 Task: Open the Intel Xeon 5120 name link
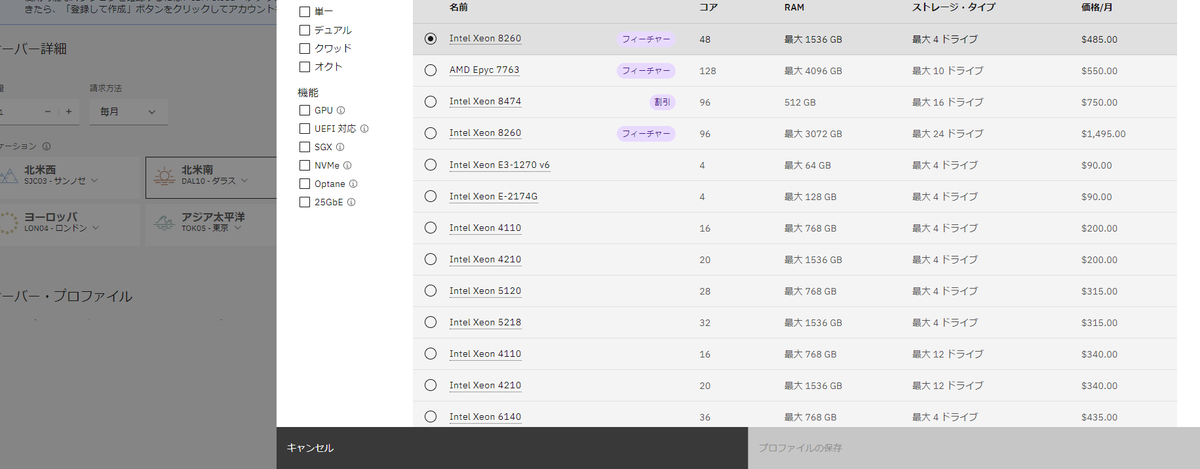[x=485, y=291]
